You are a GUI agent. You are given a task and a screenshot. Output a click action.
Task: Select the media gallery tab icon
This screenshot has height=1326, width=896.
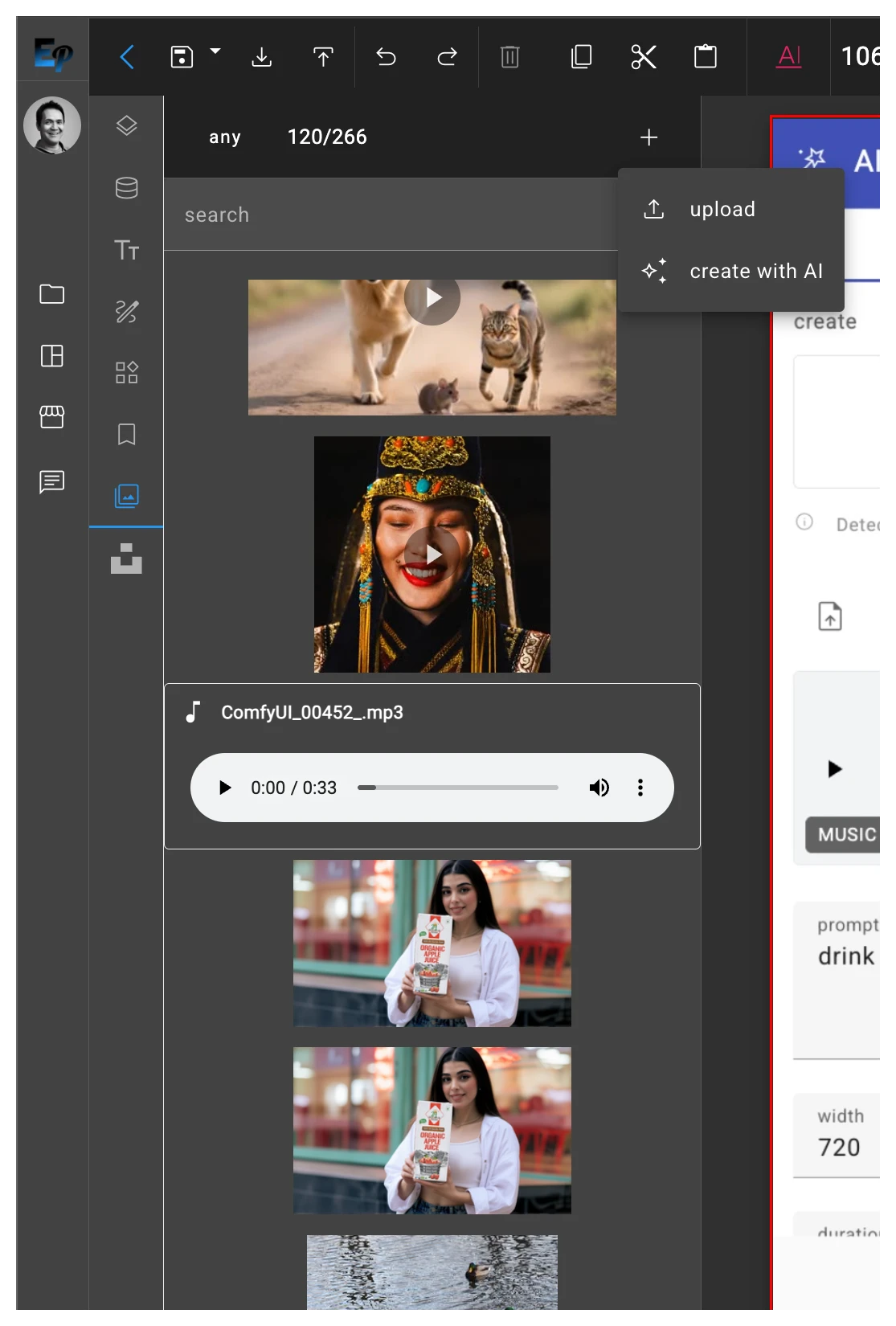click(x=126, y=496)
